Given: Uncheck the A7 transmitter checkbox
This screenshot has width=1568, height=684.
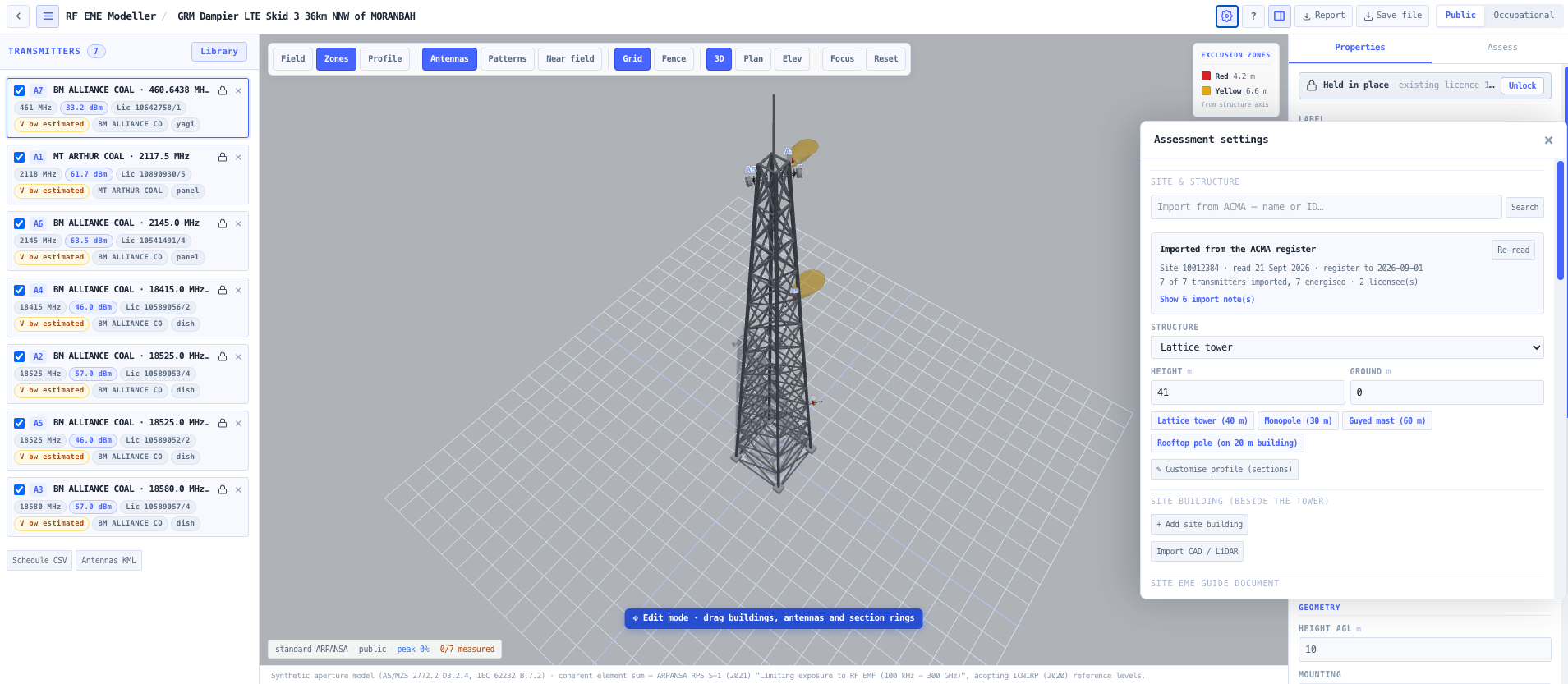Looking at the screenshot, I should point(19,90).
